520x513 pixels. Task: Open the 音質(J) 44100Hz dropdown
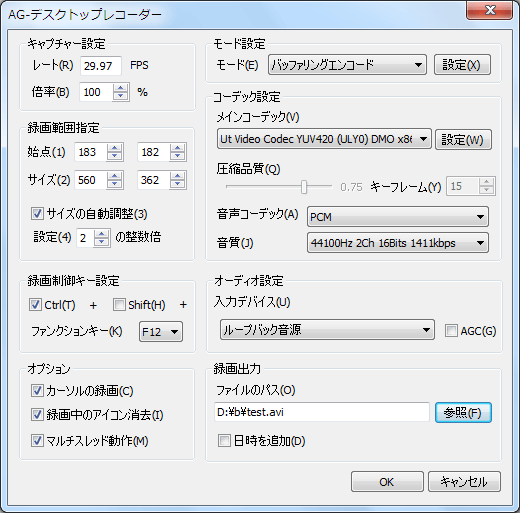[x=398, y=243]
